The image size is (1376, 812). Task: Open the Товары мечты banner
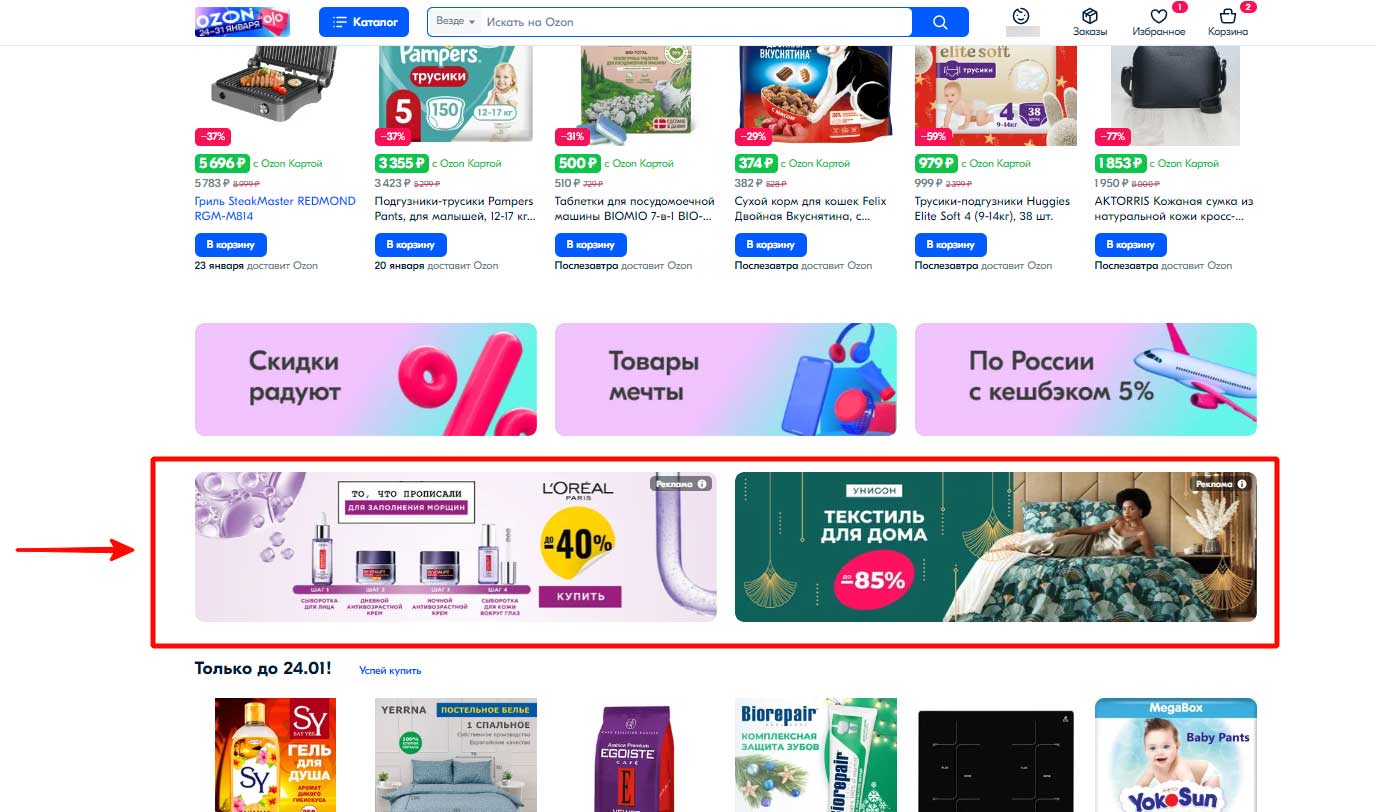tap(726, 379)
